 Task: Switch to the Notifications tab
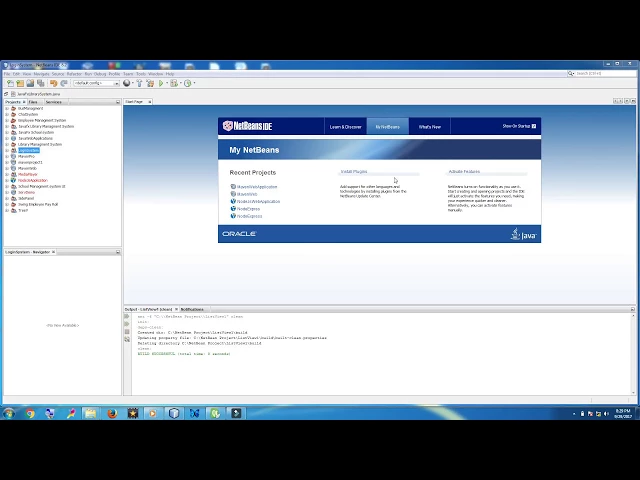[192, 309]
